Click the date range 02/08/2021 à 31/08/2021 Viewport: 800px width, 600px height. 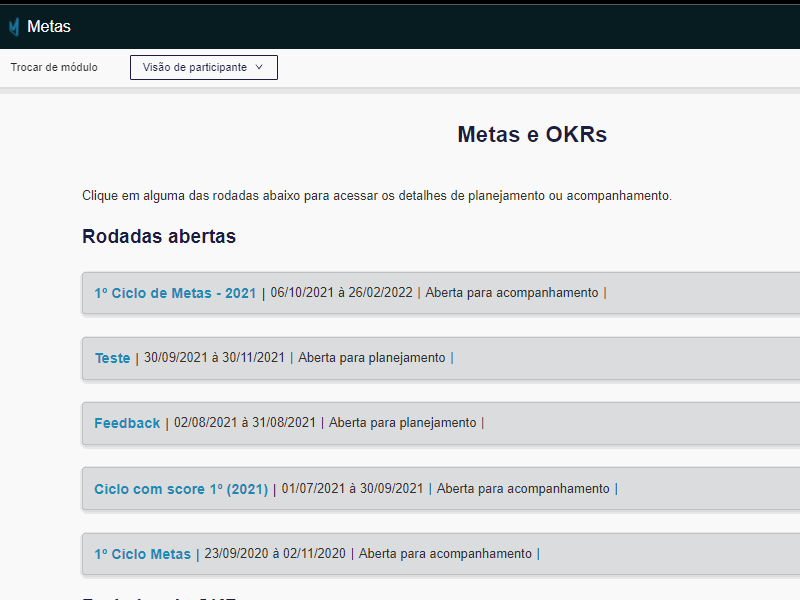click(245, 423)
